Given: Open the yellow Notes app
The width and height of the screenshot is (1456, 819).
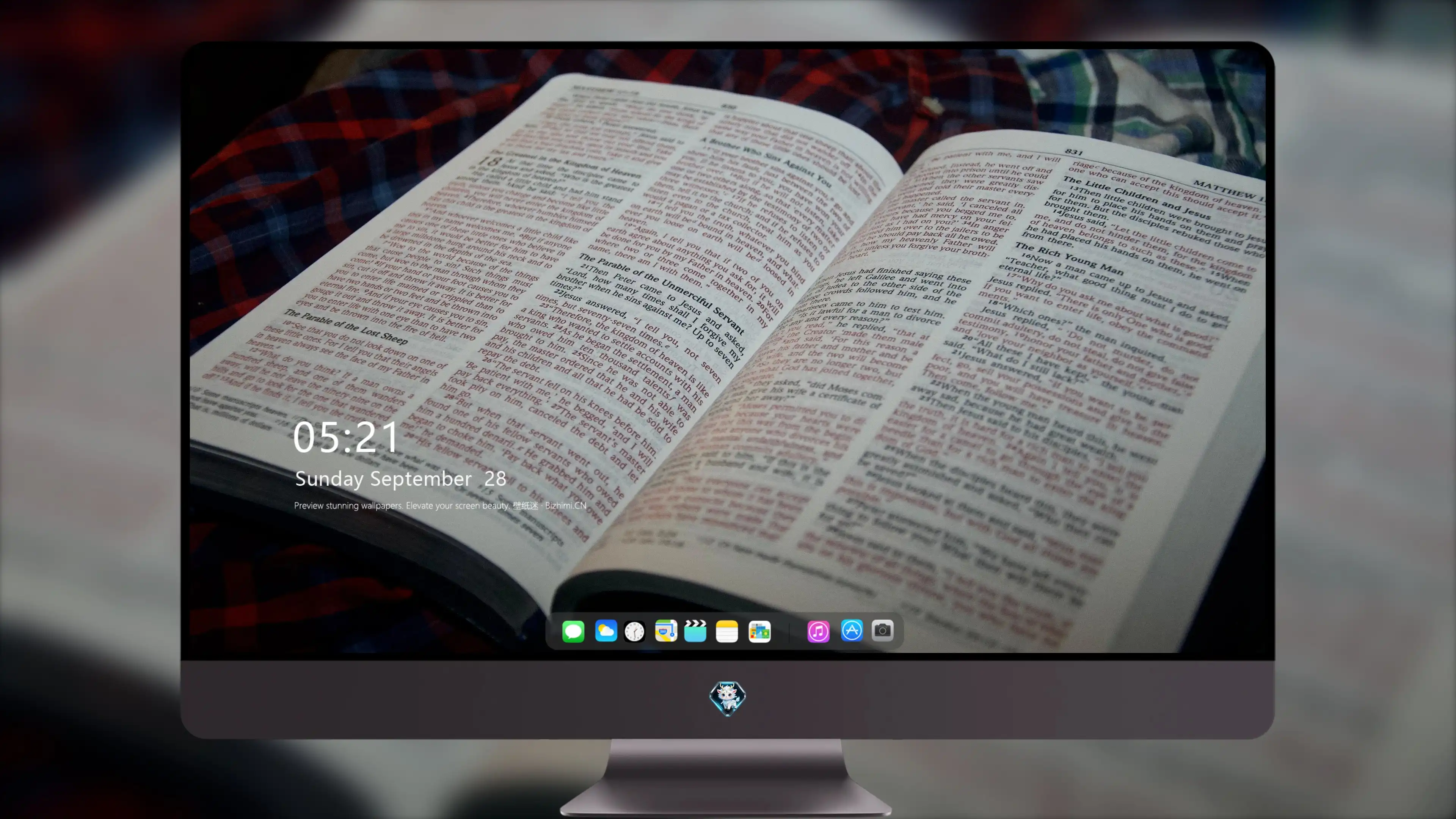Looking at the screenshot, I should (727, 631).
